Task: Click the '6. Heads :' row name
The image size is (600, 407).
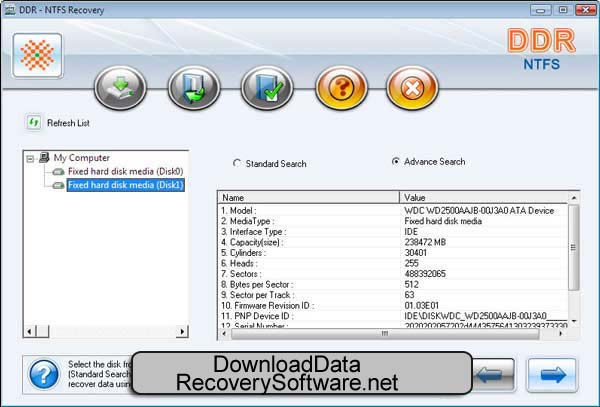Action: 239,264
